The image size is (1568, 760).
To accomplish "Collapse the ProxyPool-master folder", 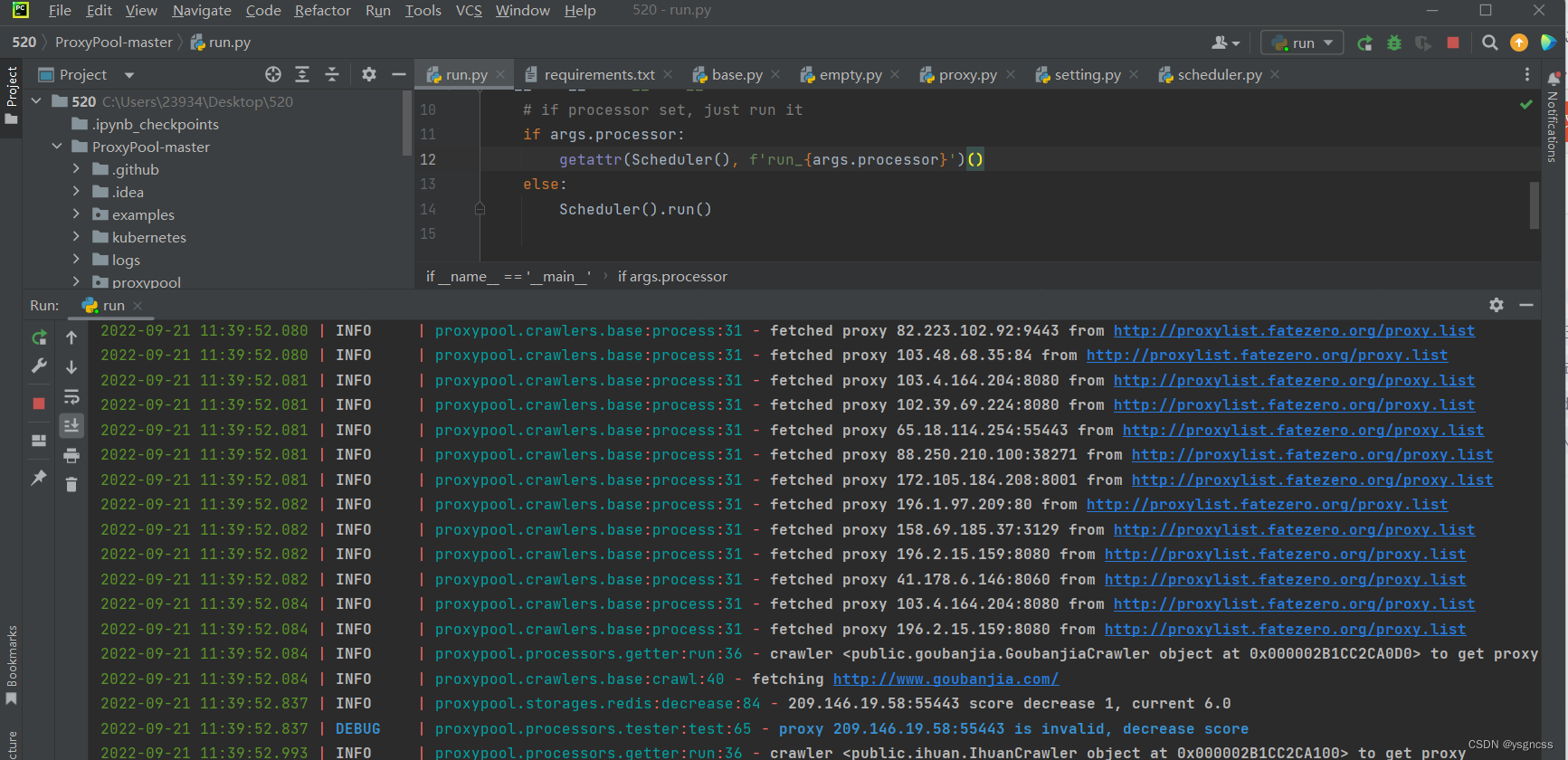I will [x=57, y=147].
